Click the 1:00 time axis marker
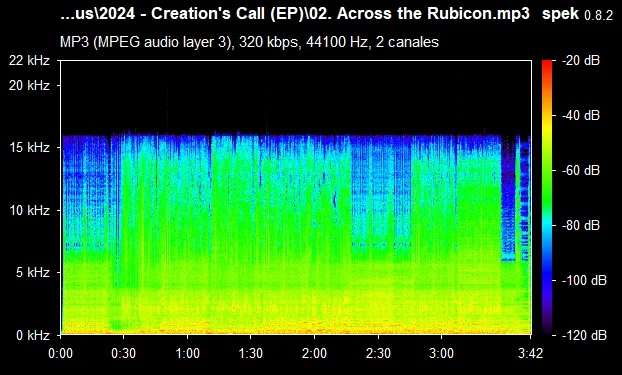The height and width of the screenshot is (375, 622). click(187, 353)
